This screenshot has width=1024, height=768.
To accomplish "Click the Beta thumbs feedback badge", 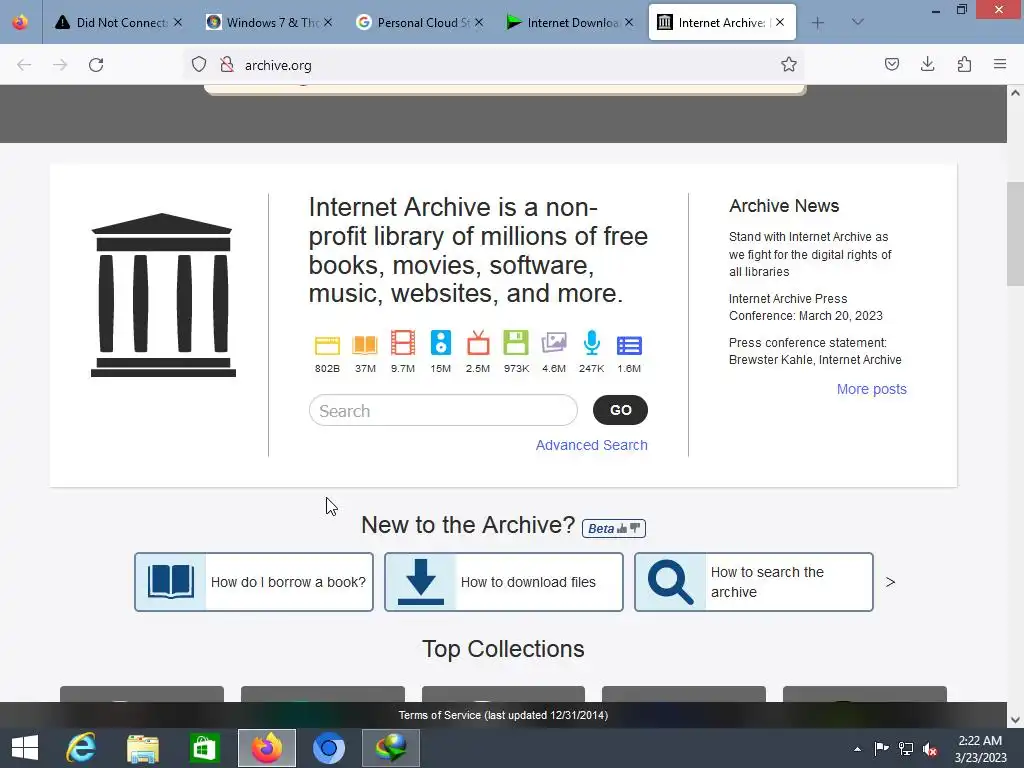I will coord(614,528).
